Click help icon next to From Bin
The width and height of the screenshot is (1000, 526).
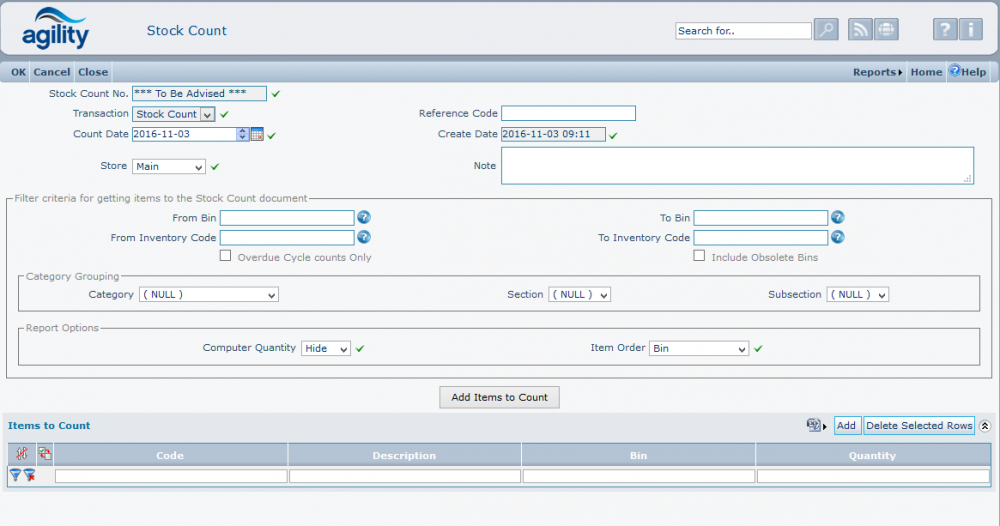point(364,217)
